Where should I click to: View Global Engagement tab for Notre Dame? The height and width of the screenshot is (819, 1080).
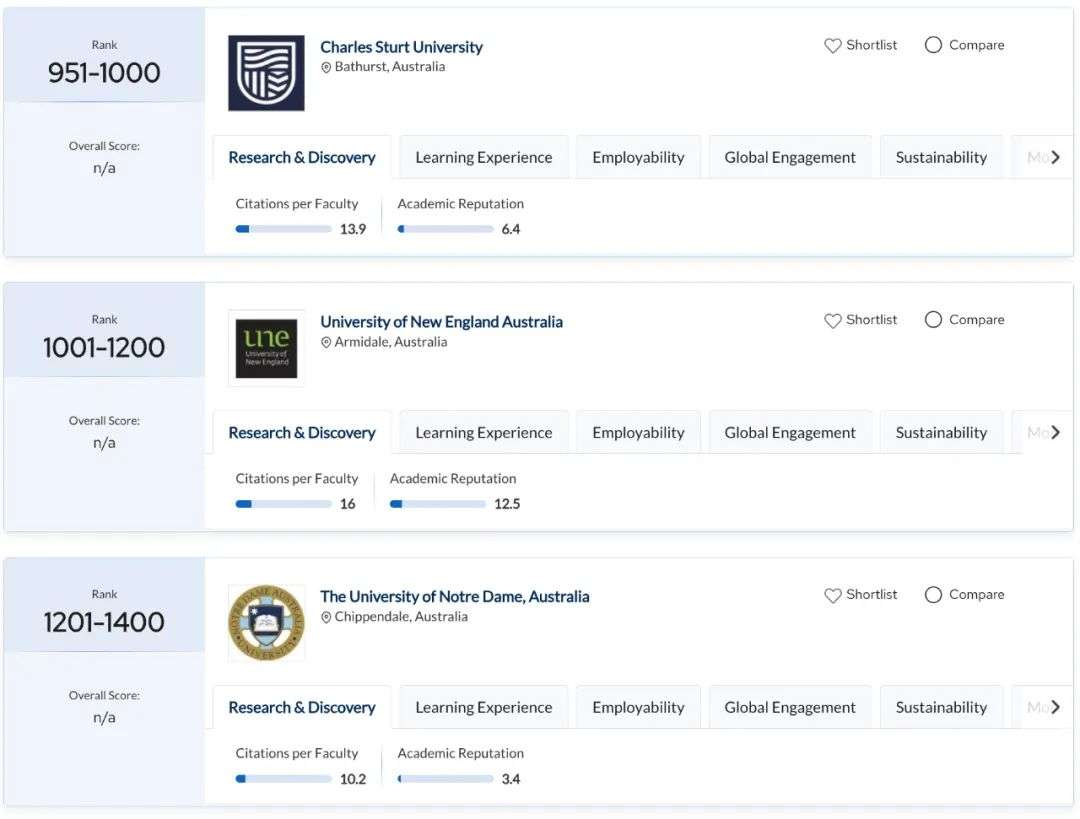pyautogui.click(x=789, y=707)
